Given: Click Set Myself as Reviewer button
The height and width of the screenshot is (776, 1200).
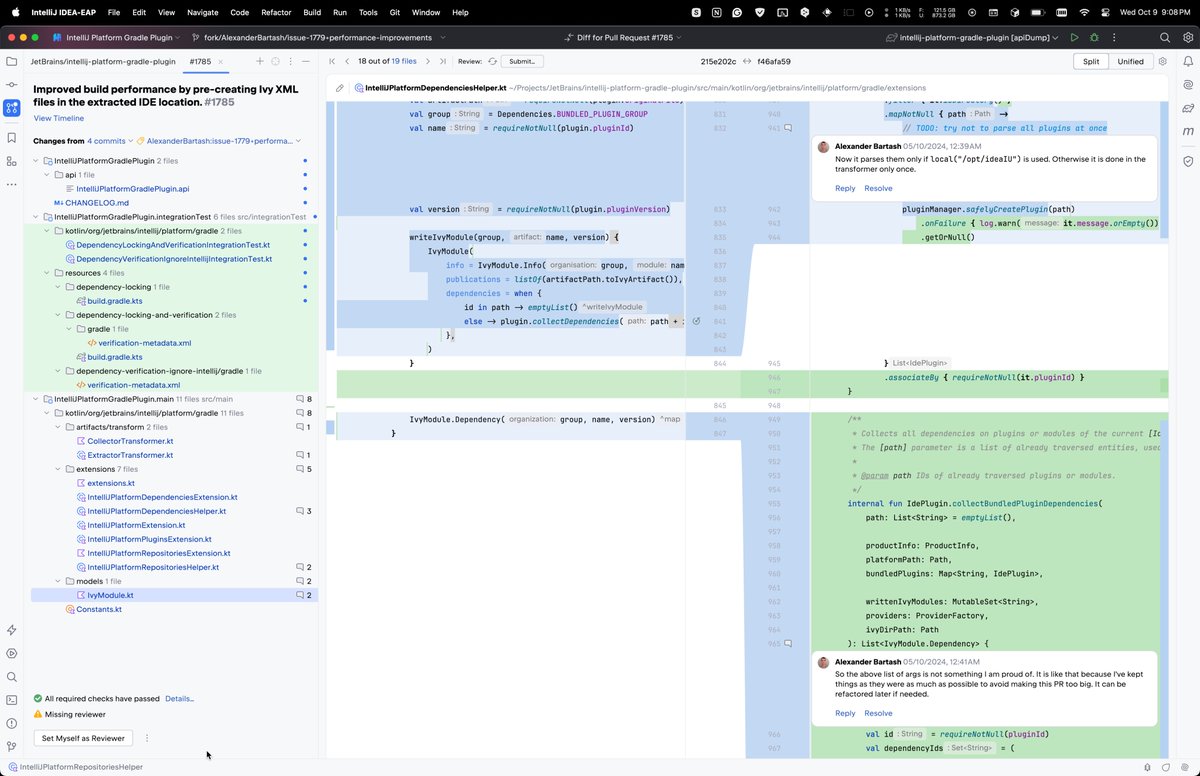Looking at the screenshot, I should point(83,738).
